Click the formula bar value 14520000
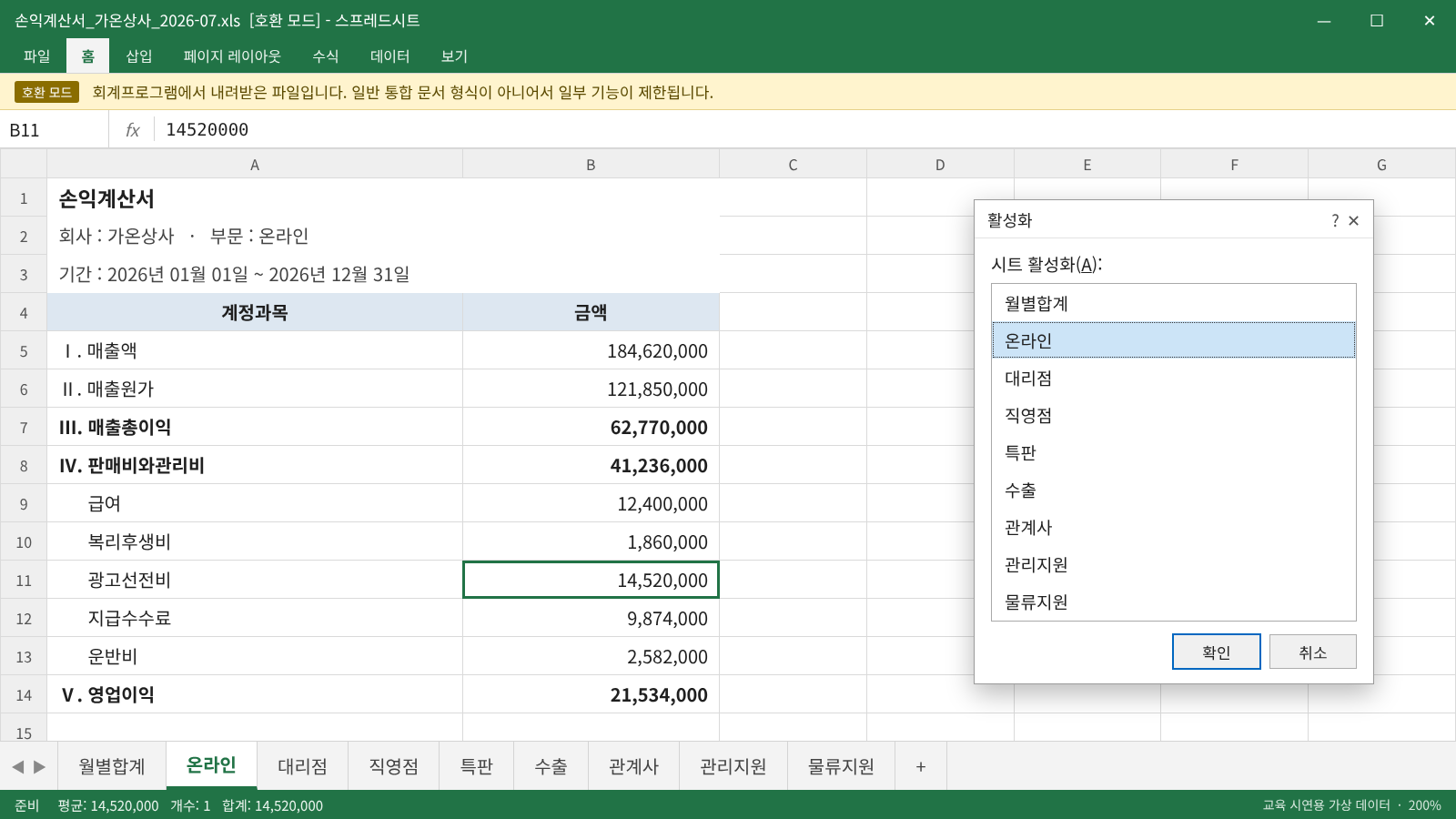Viewport: 1456px width, 819px height. click(x=207, y=130)
